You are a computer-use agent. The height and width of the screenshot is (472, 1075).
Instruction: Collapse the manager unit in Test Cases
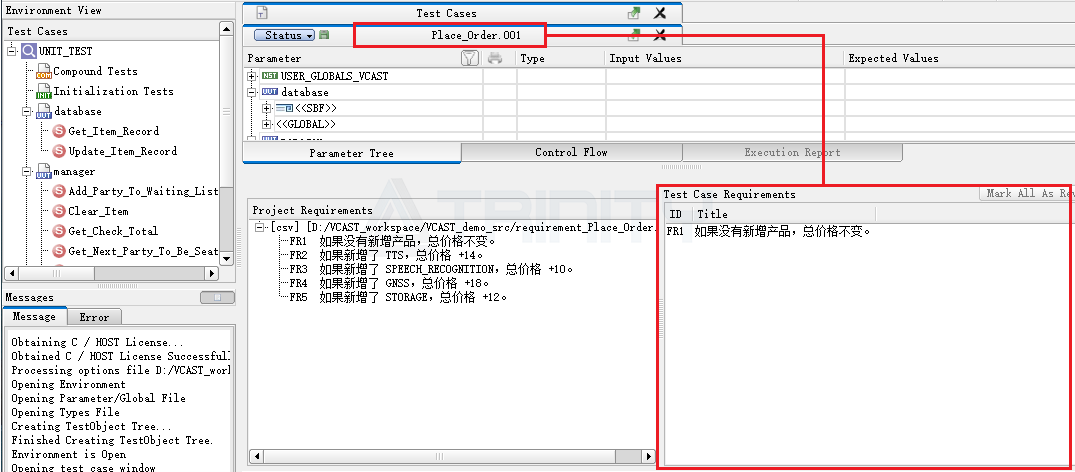click(x=28, y=171)
